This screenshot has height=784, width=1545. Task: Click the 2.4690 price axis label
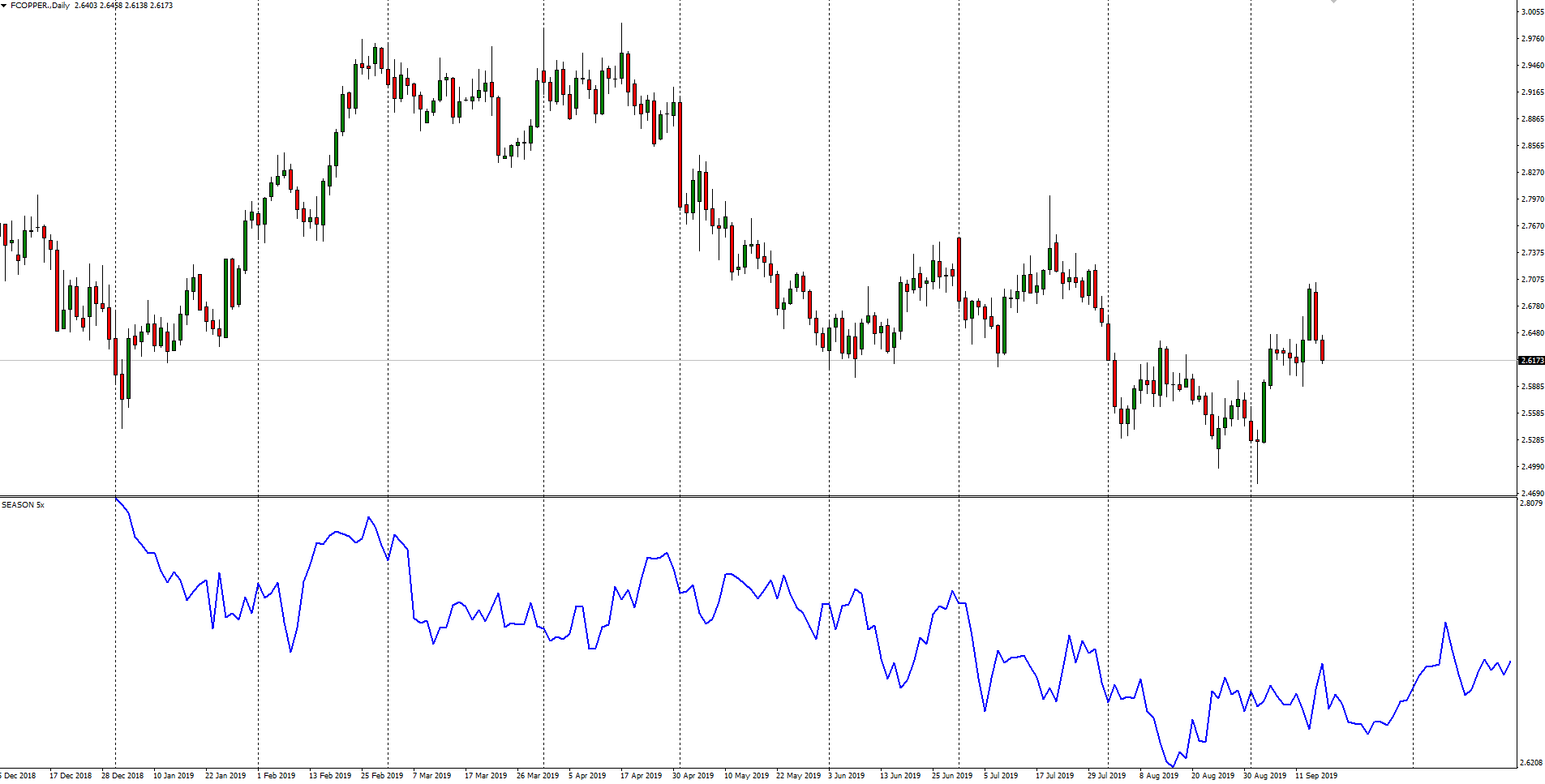(1532, 494)
